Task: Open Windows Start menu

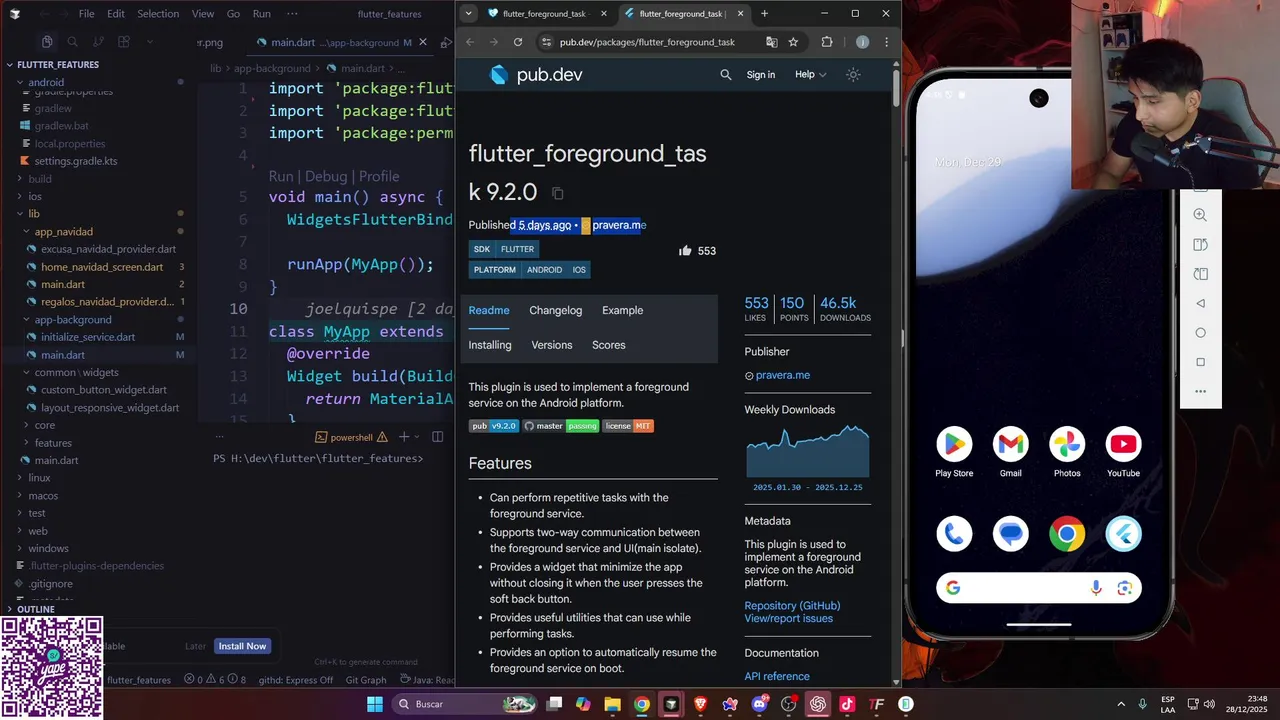Action: pyautogui.click(x=374, y=704)
